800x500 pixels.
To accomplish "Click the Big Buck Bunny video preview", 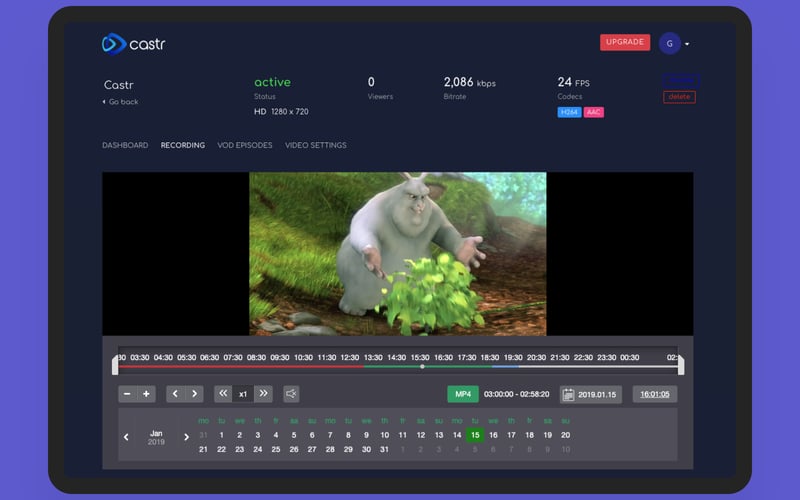I will click(397, 254).
